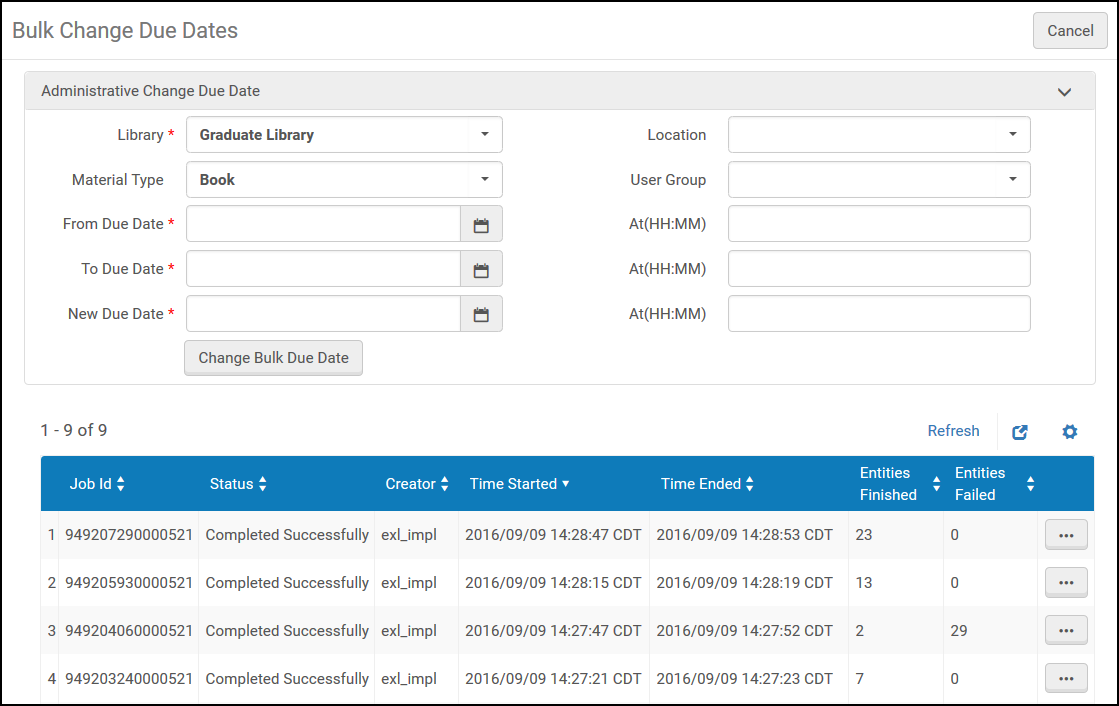Click the Refresh link

[x=953, y=431]
